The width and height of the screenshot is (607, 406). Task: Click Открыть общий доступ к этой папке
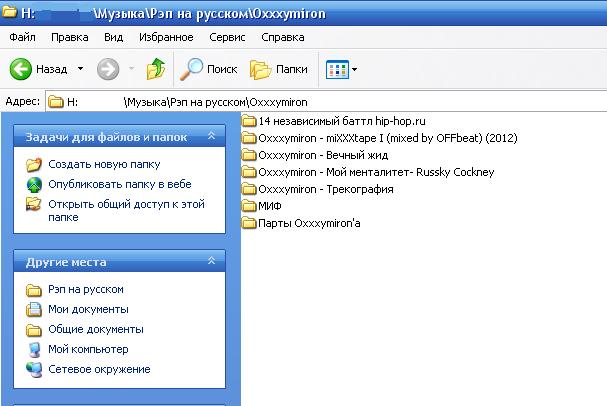(126, 211)
